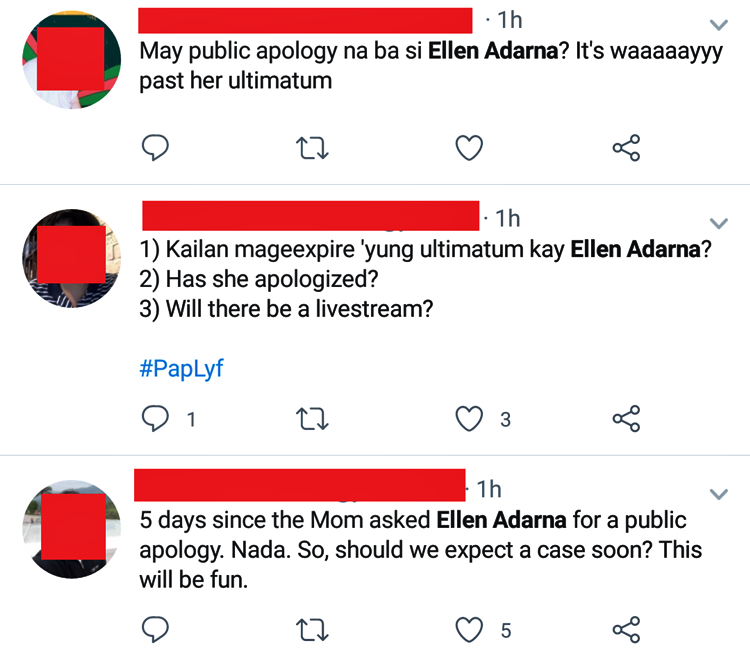Retweet the 'This will be fun' tweet
750x661 pixels.
pyautogui.click(x=312, y=630)
